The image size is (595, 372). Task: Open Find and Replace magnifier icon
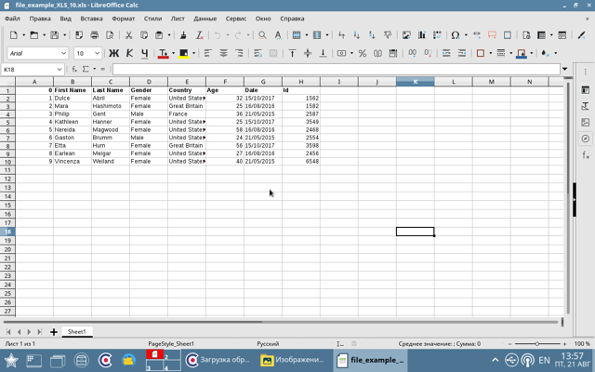click(x=262, y=35)
